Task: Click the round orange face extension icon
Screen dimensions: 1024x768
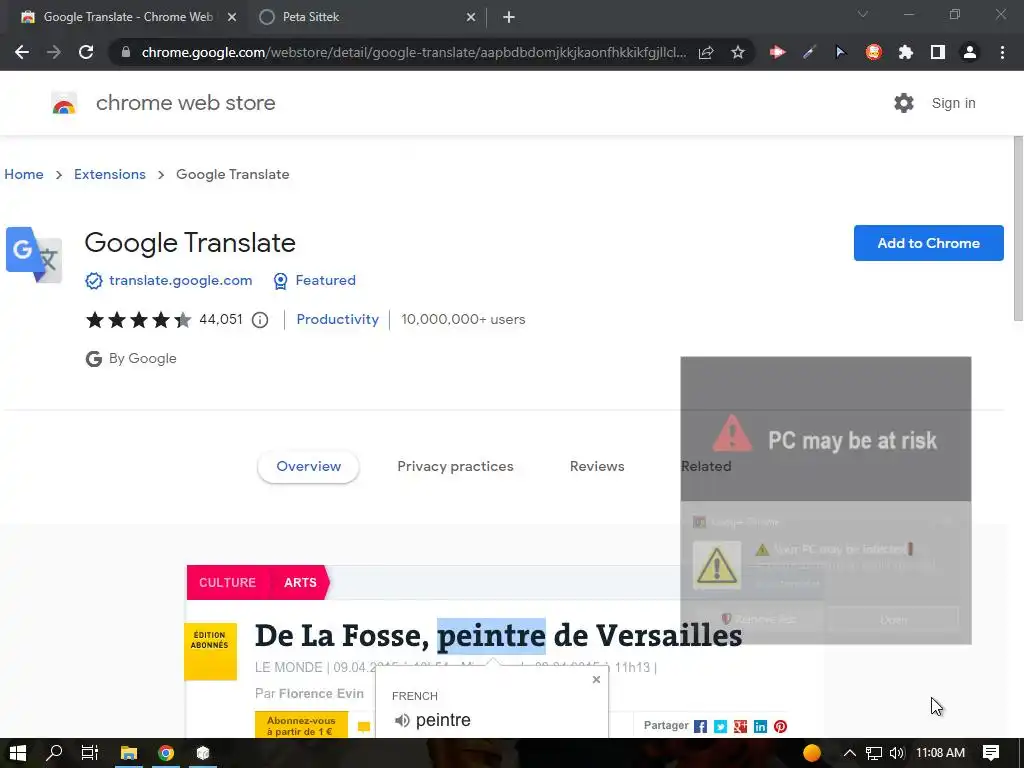Action: coord(873,52)
